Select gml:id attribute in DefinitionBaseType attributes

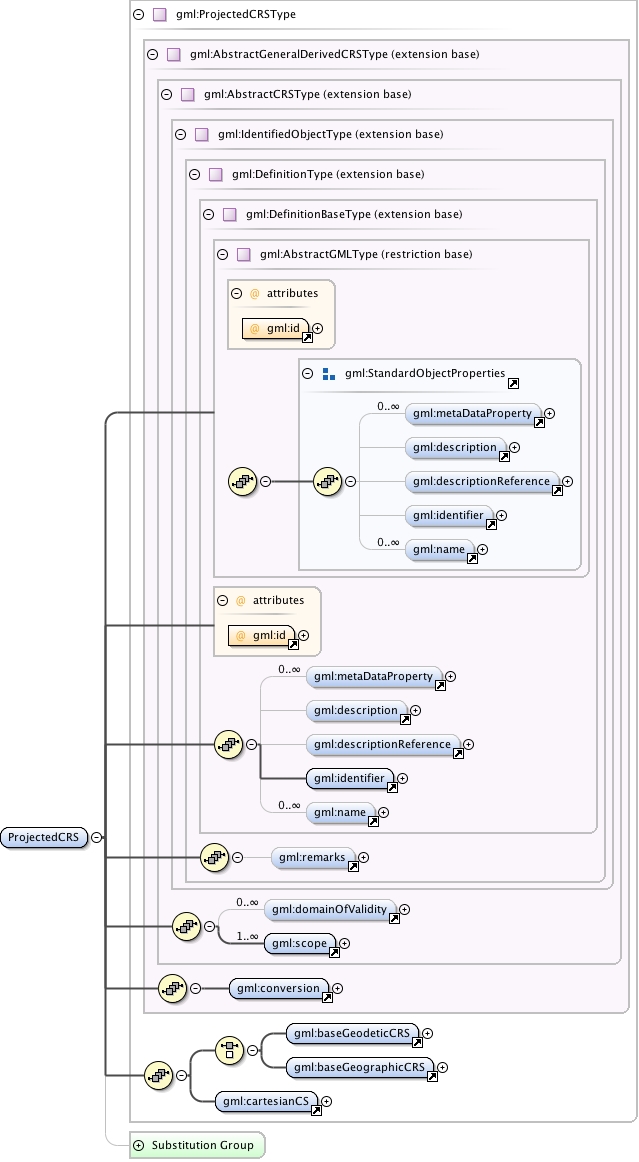(x=262, y=635)
